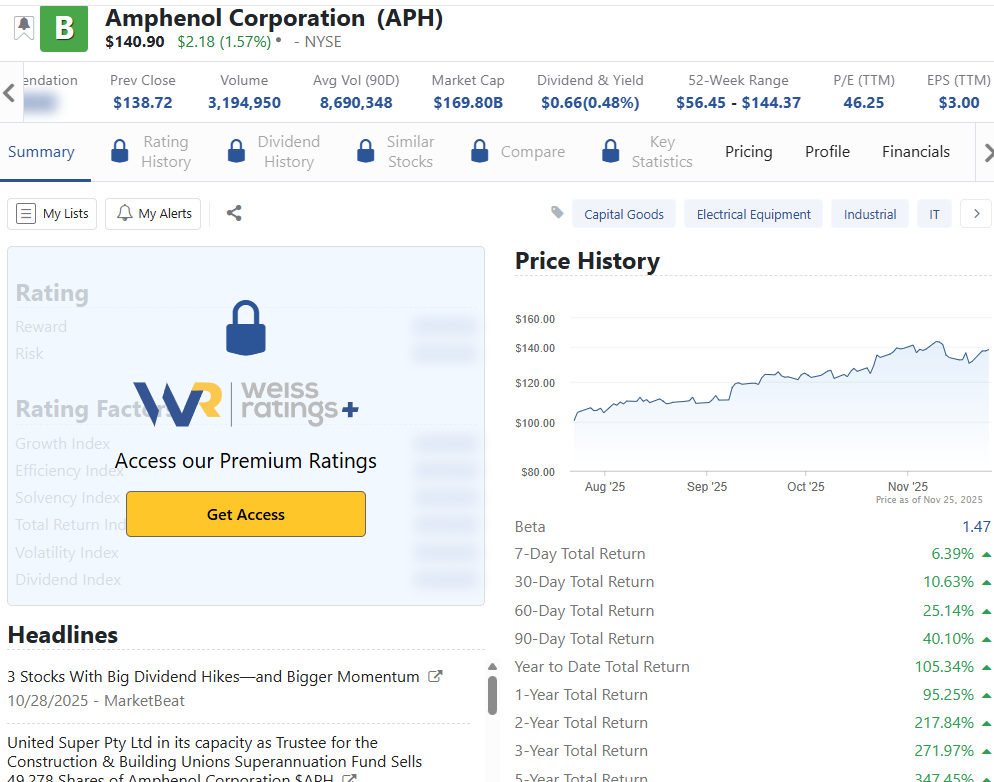Click the lock icon next to Key Statistics

point(610,152)
